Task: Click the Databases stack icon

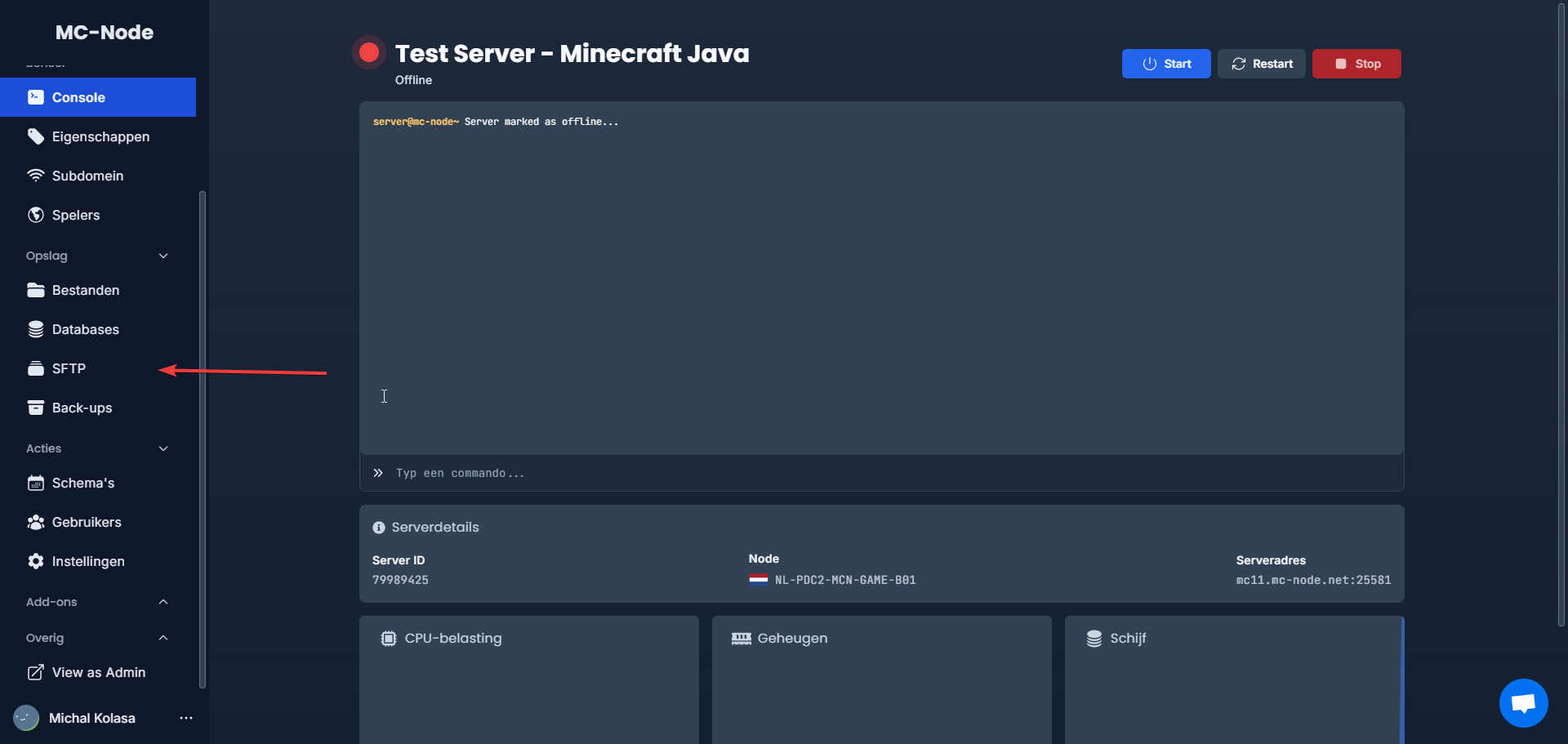Action: (36, 329)
